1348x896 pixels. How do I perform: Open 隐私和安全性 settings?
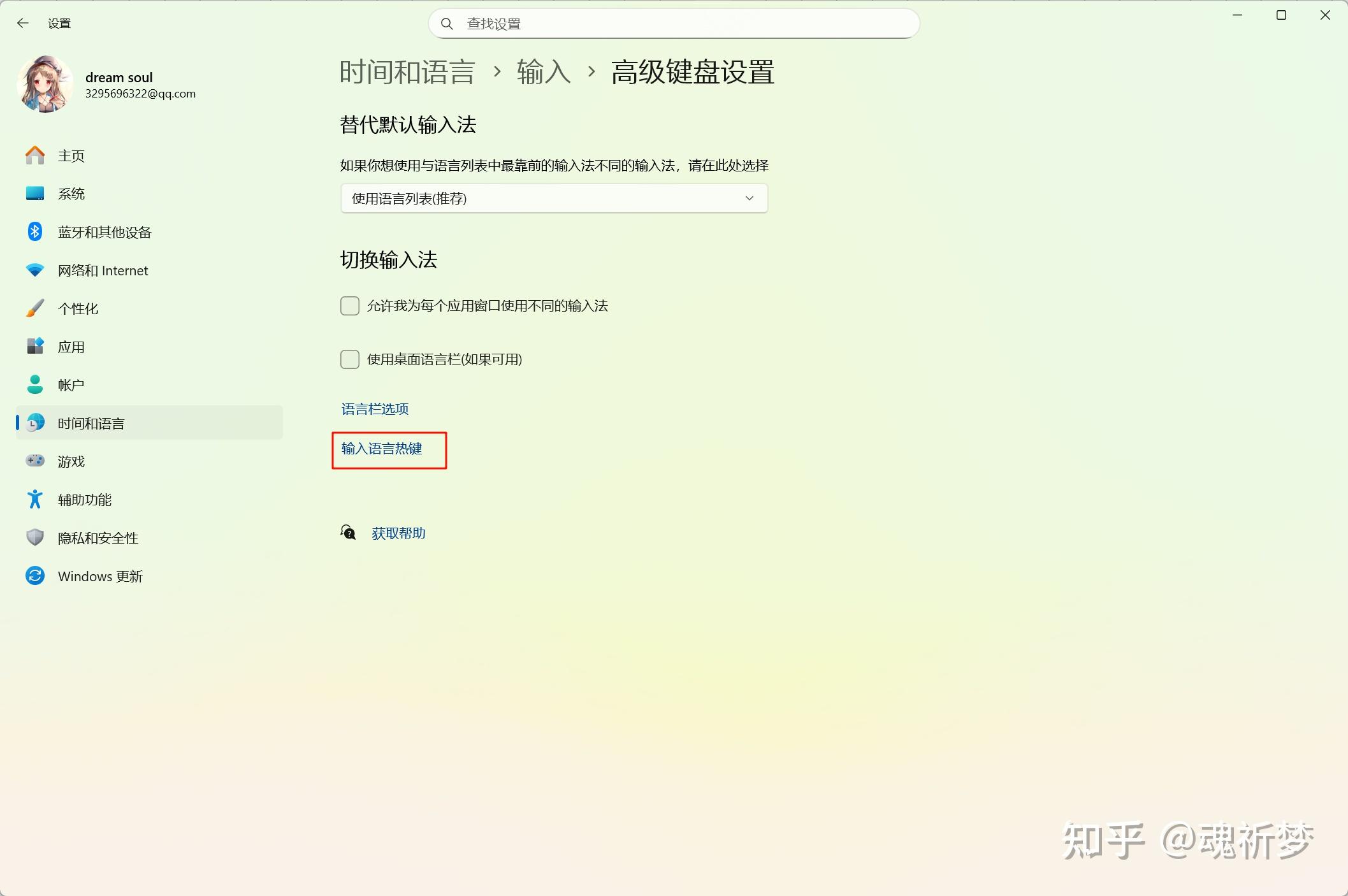(97, 538)
